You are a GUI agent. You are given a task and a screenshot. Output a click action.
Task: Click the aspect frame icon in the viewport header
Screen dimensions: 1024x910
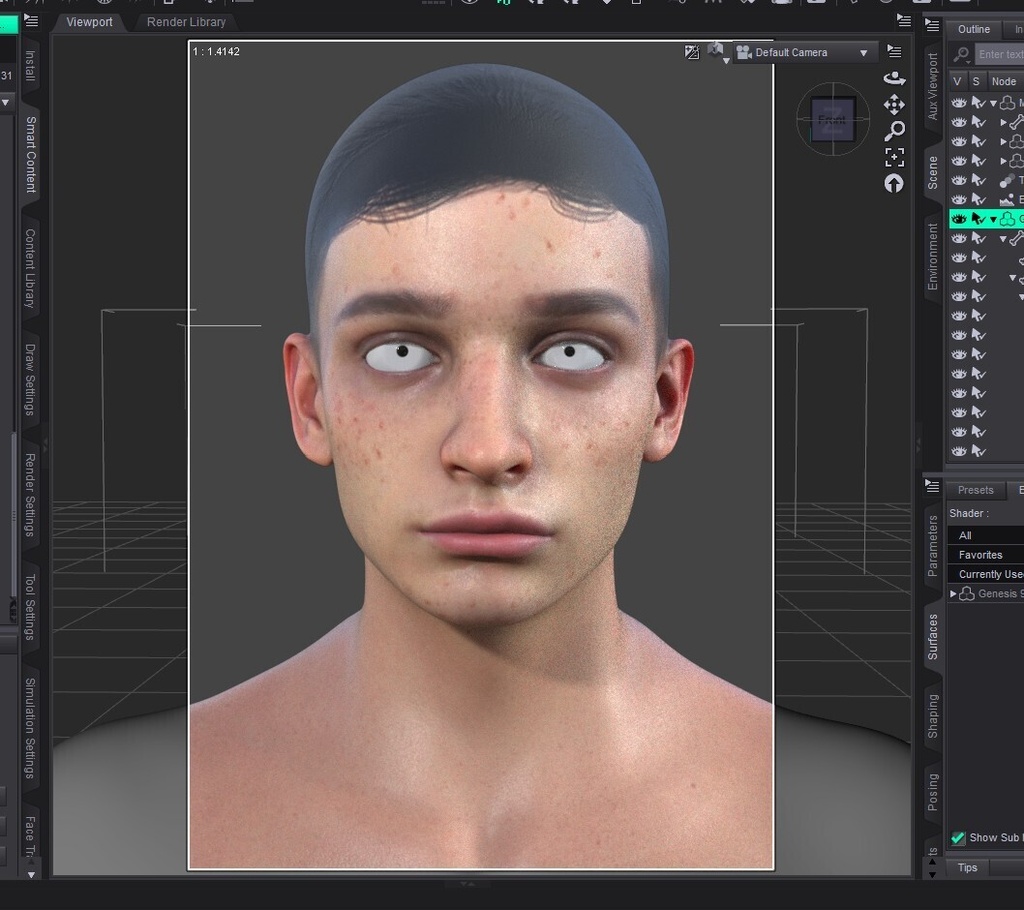click(692, 52)
